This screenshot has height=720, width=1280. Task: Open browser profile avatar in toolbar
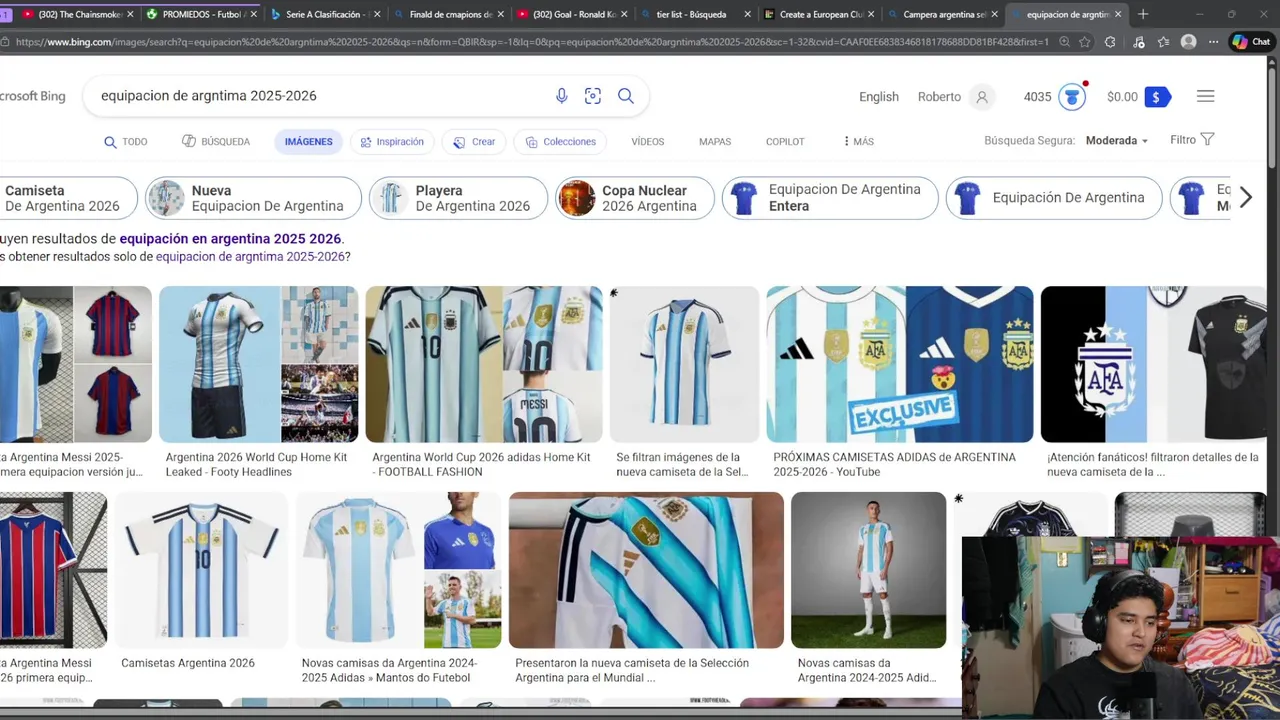(1188, 42)
